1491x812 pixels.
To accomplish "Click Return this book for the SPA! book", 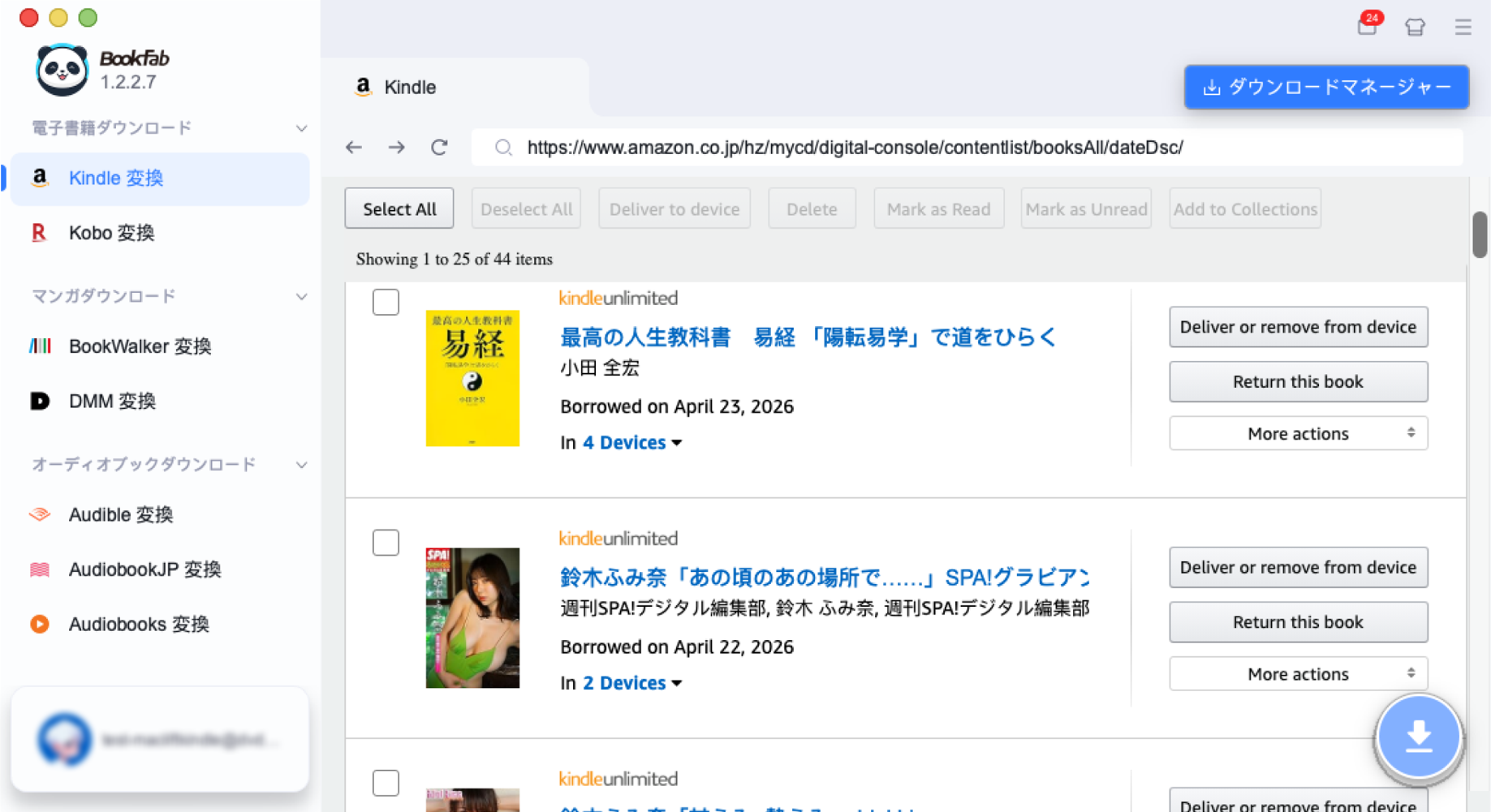I will tap(1298, 622).
